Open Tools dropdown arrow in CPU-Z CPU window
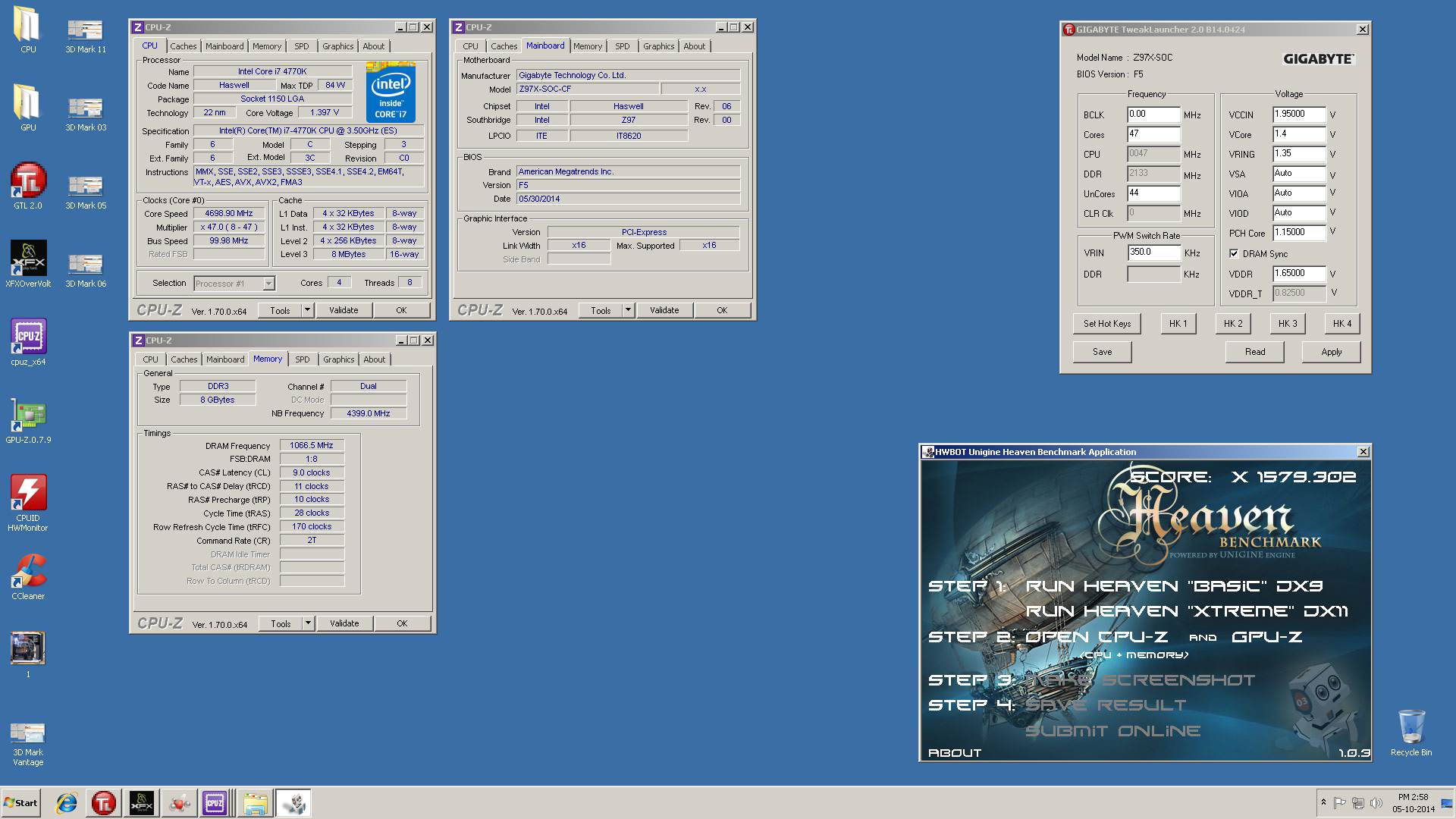Screen dimensions: 1456x819 tap(307, 310)
